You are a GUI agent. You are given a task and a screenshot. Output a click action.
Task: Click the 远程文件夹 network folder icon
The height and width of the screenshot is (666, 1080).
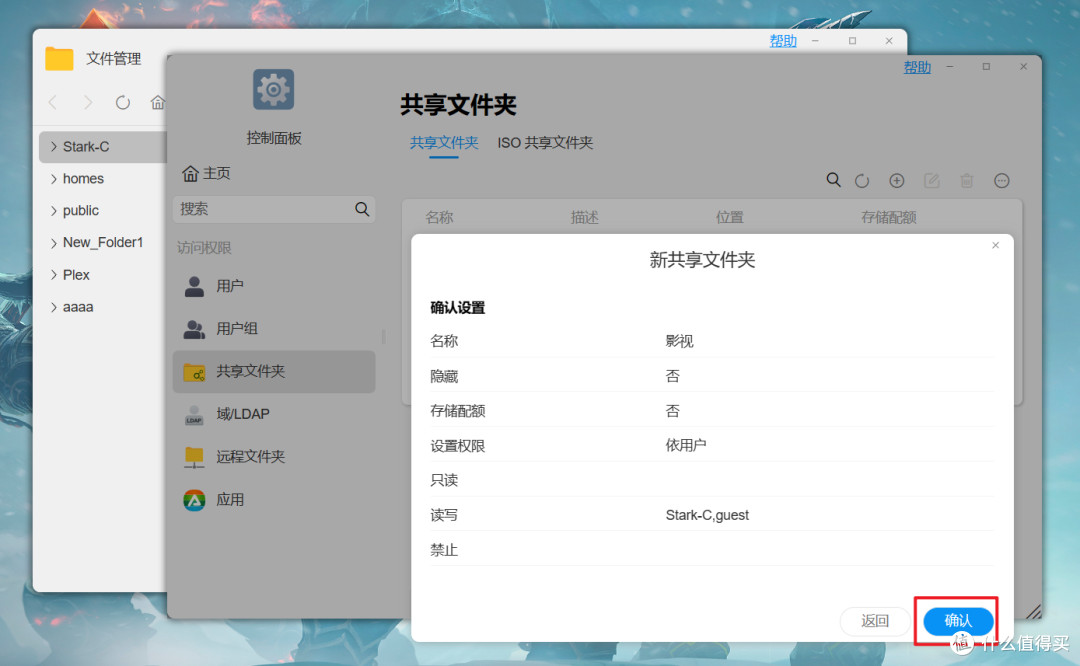(194, 457)
